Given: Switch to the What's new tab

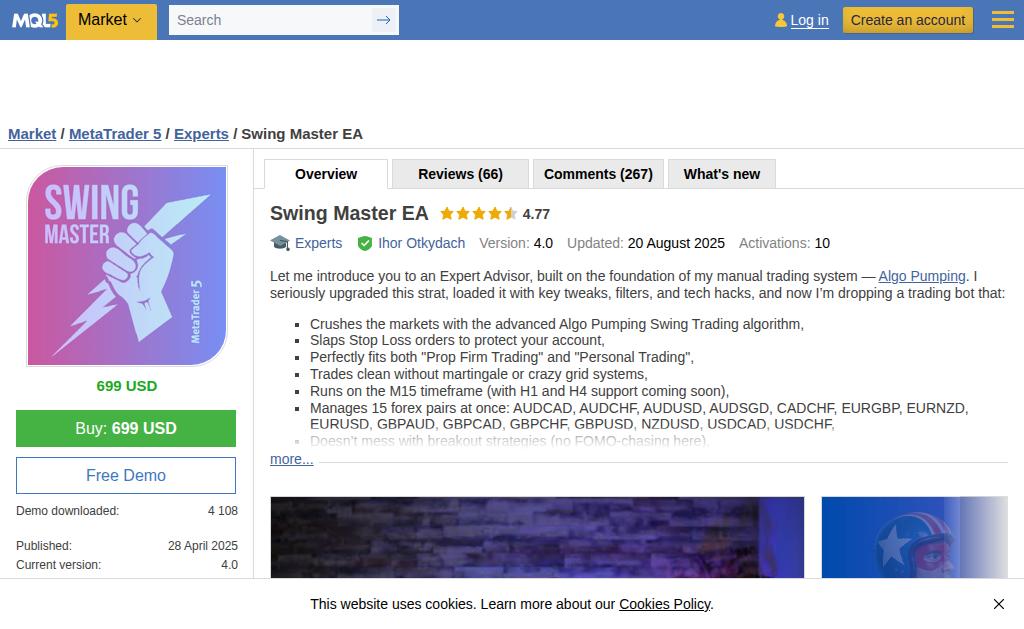Looking at the screenshot, I should 722,174.
